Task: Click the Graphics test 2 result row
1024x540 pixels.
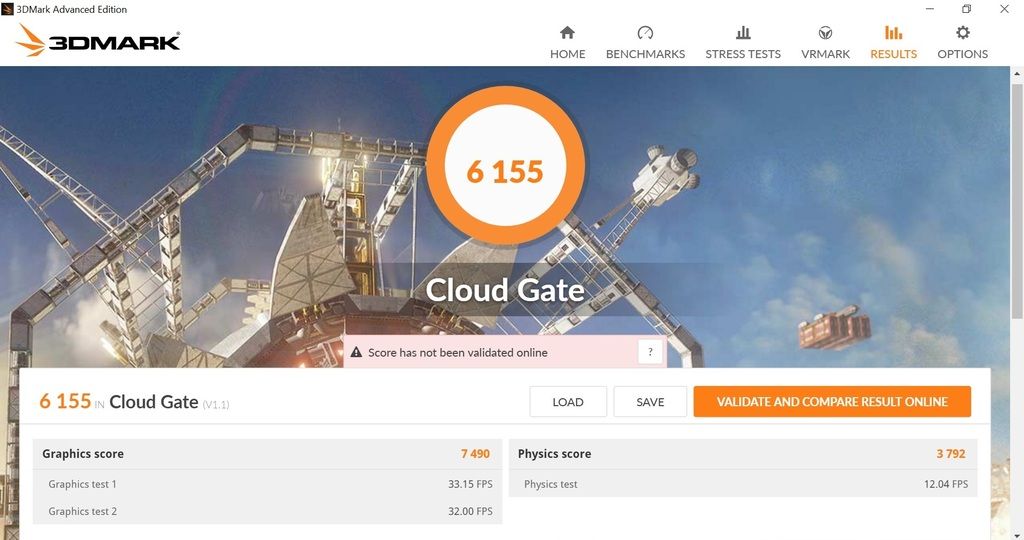Action: 267,511
